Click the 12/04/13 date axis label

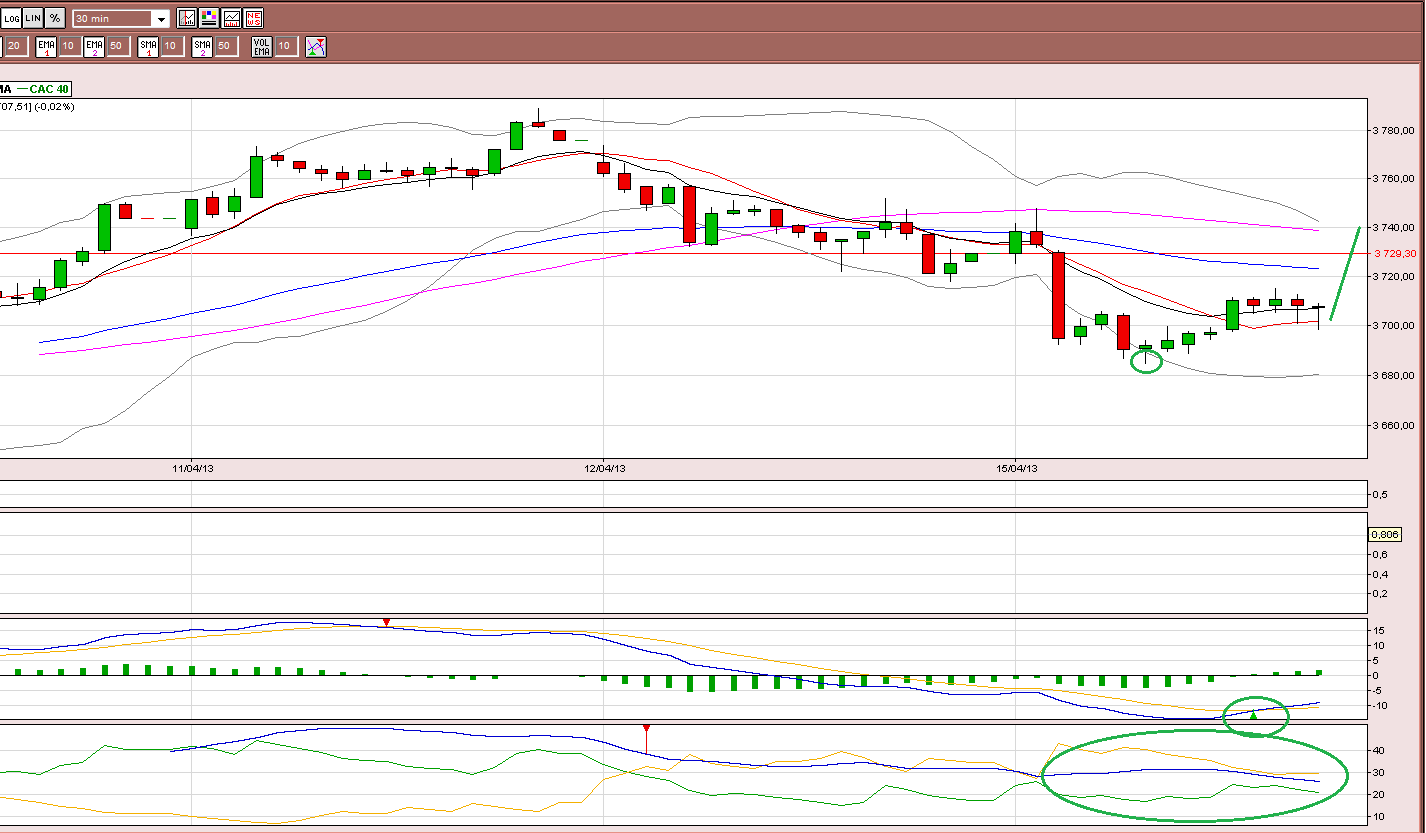[605, 468]
